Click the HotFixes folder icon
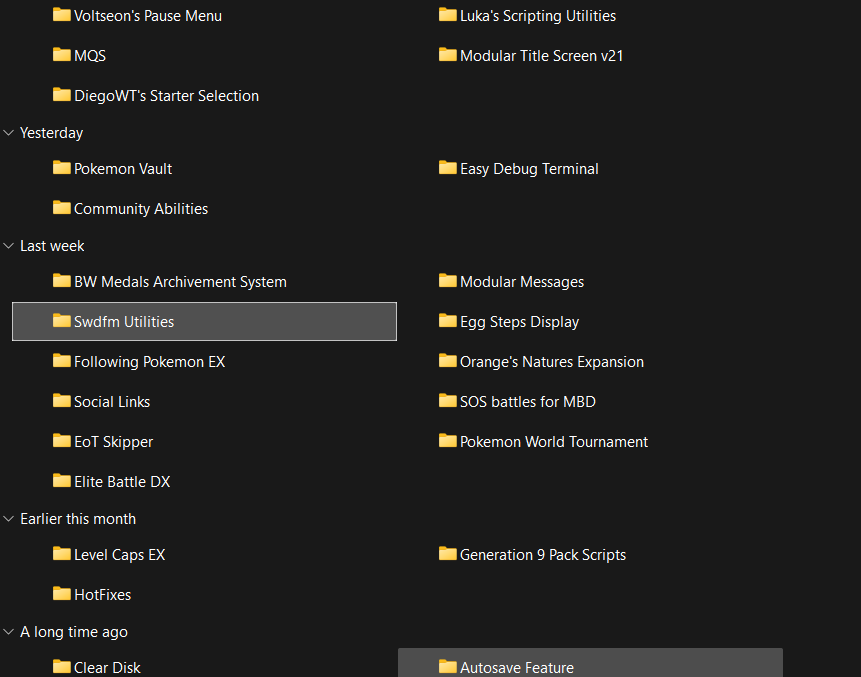This screenshot has width=861, height=677. (62, 594)
